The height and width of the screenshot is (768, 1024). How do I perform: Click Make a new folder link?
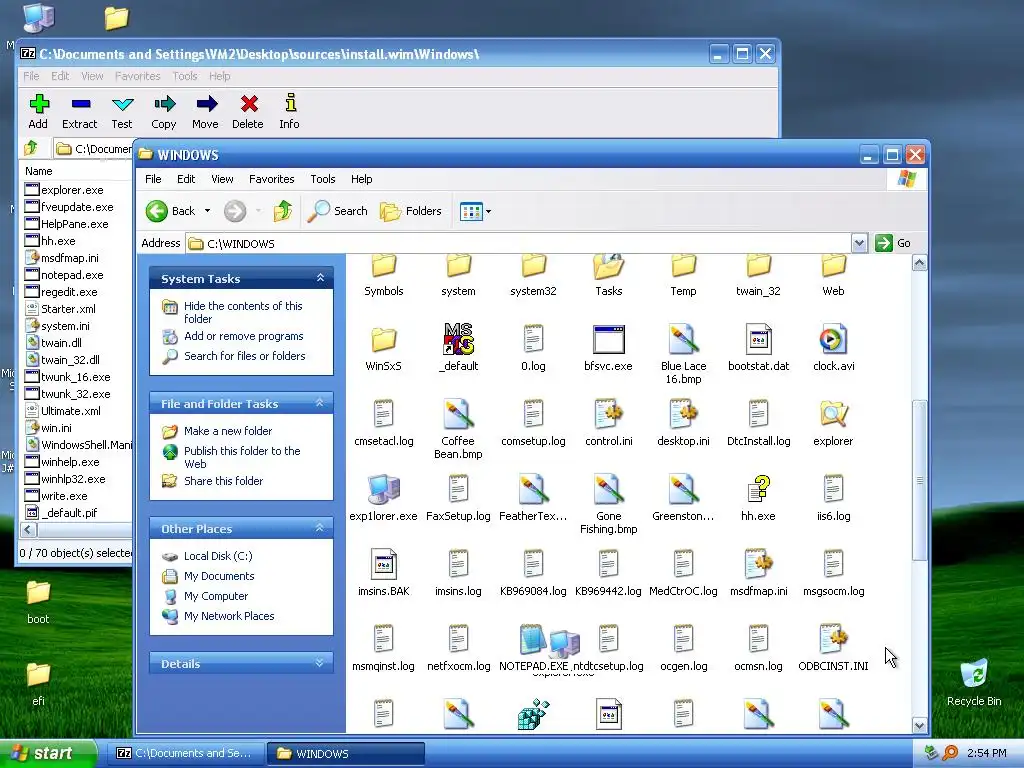coord(228,431)
